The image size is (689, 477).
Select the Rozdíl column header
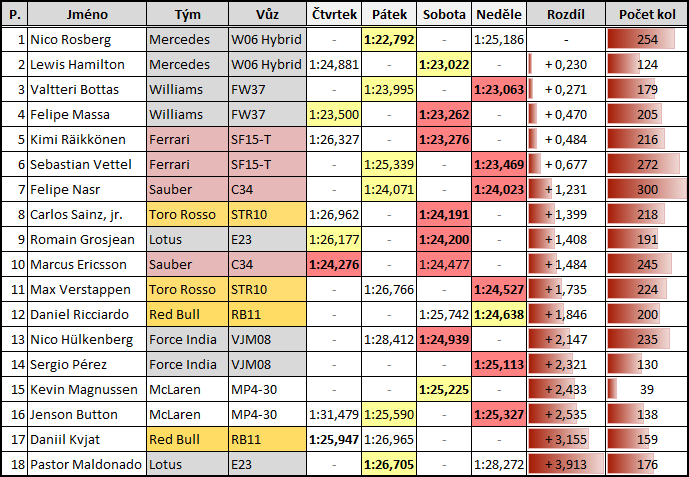565,15
